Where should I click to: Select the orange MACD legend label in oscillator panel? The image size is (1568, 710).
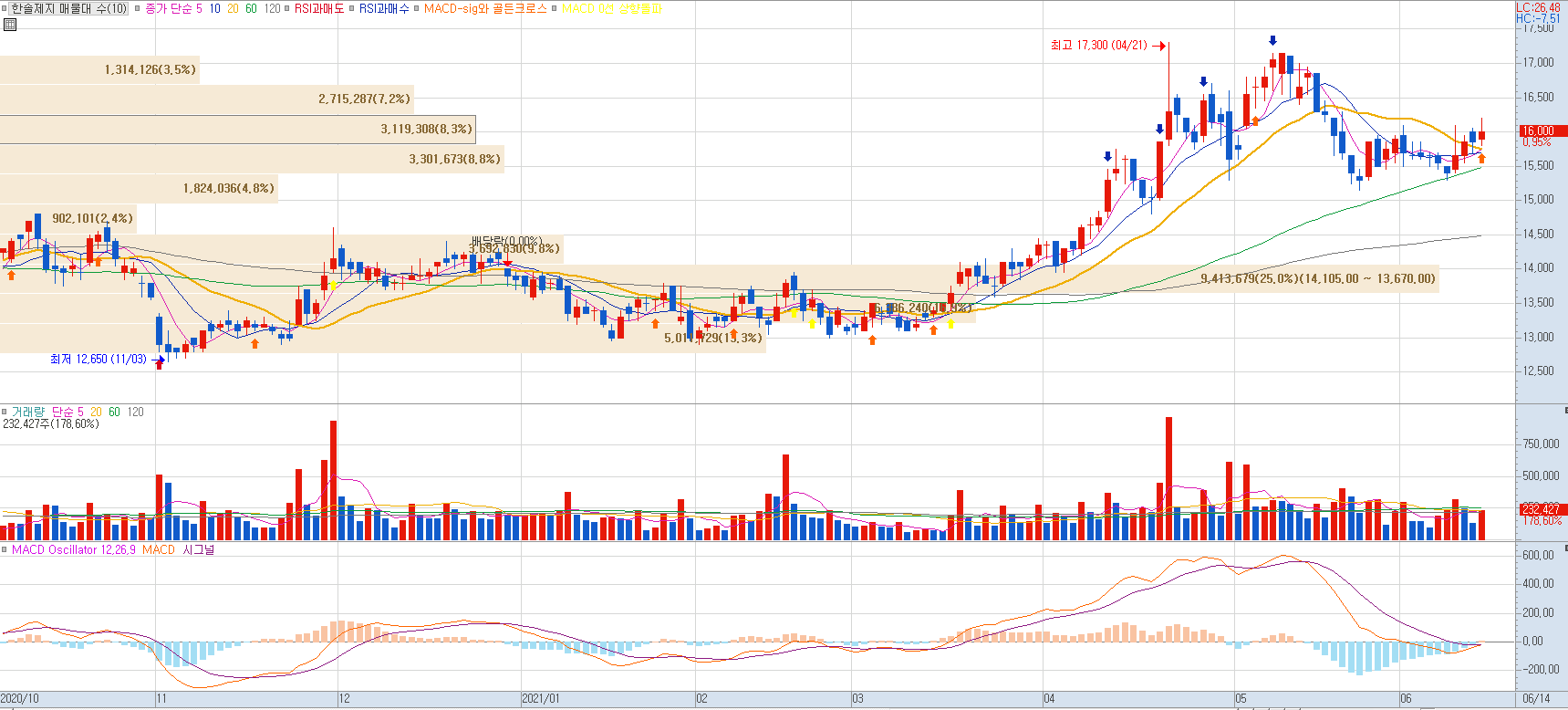159,549
